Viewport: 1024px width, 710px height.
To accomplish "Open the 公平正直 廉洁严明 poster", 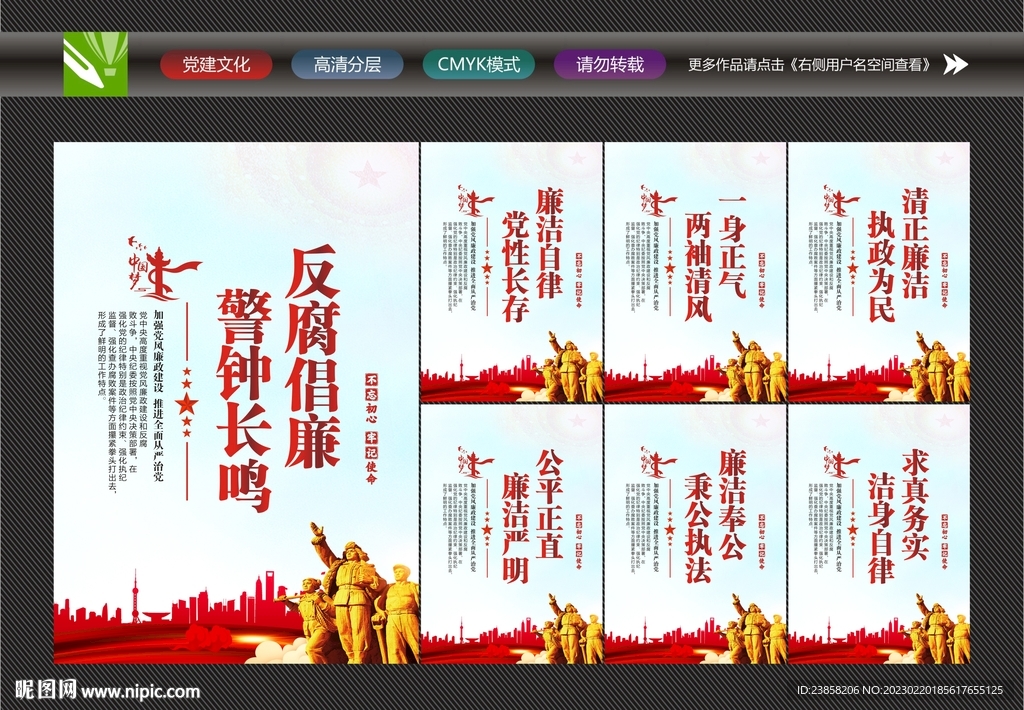I will click(x=511, y=534).
